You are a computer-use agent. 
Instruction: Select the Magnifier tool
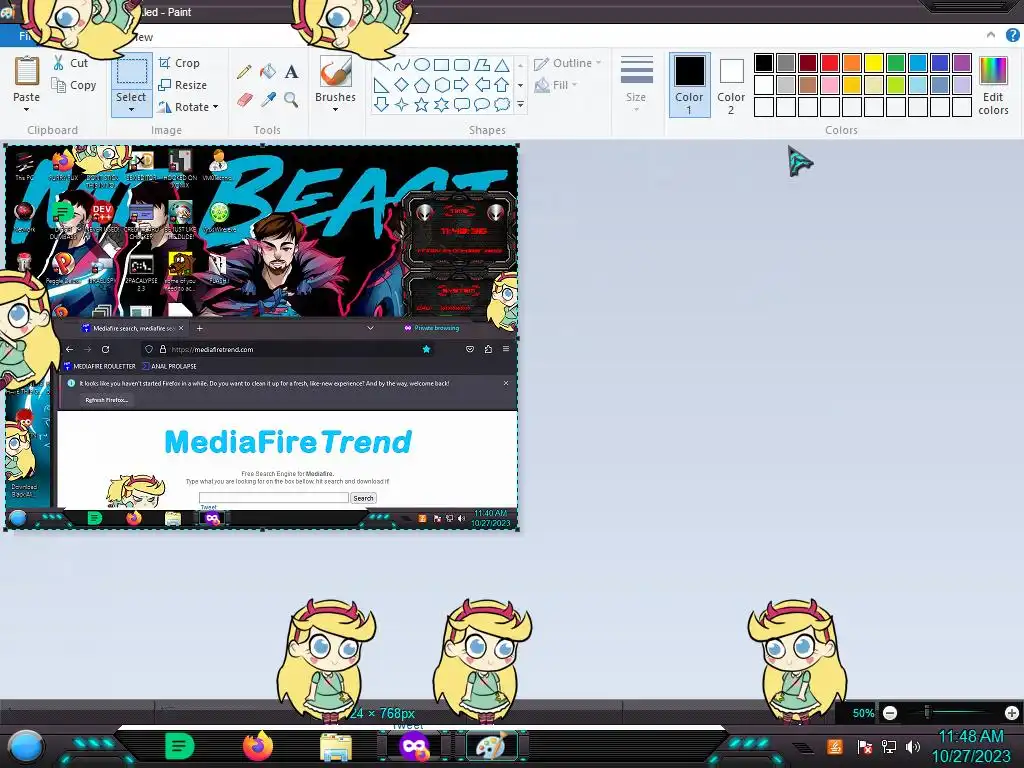pyautogui.click(x=291, y=99)
